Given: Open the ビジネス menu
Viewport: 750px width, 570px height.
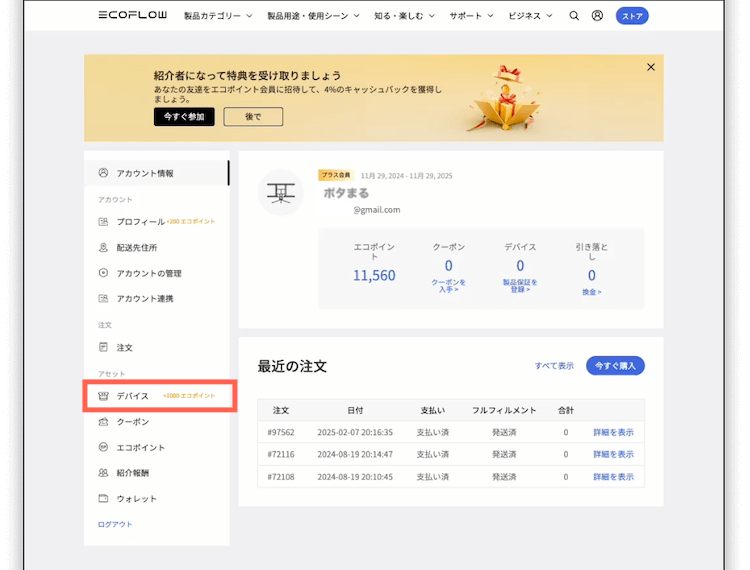Looking at the screenshot, I should [530, 16].
